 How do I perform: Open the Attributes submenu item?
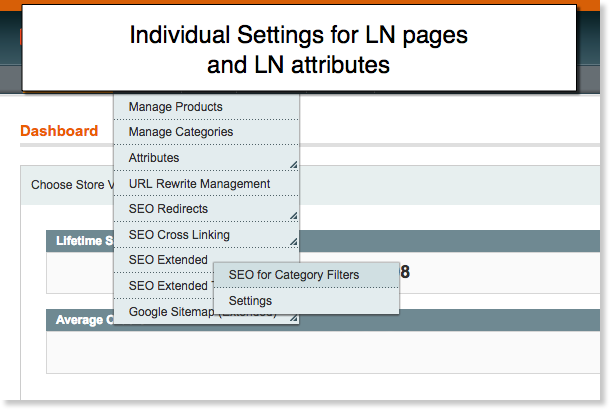[x=206, y=158]
